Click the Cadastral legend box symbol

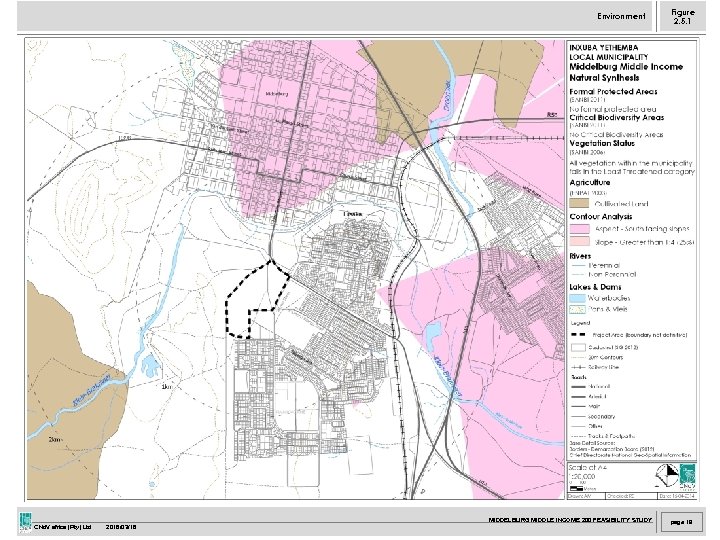pyautogui.click(x=578, y=347)
